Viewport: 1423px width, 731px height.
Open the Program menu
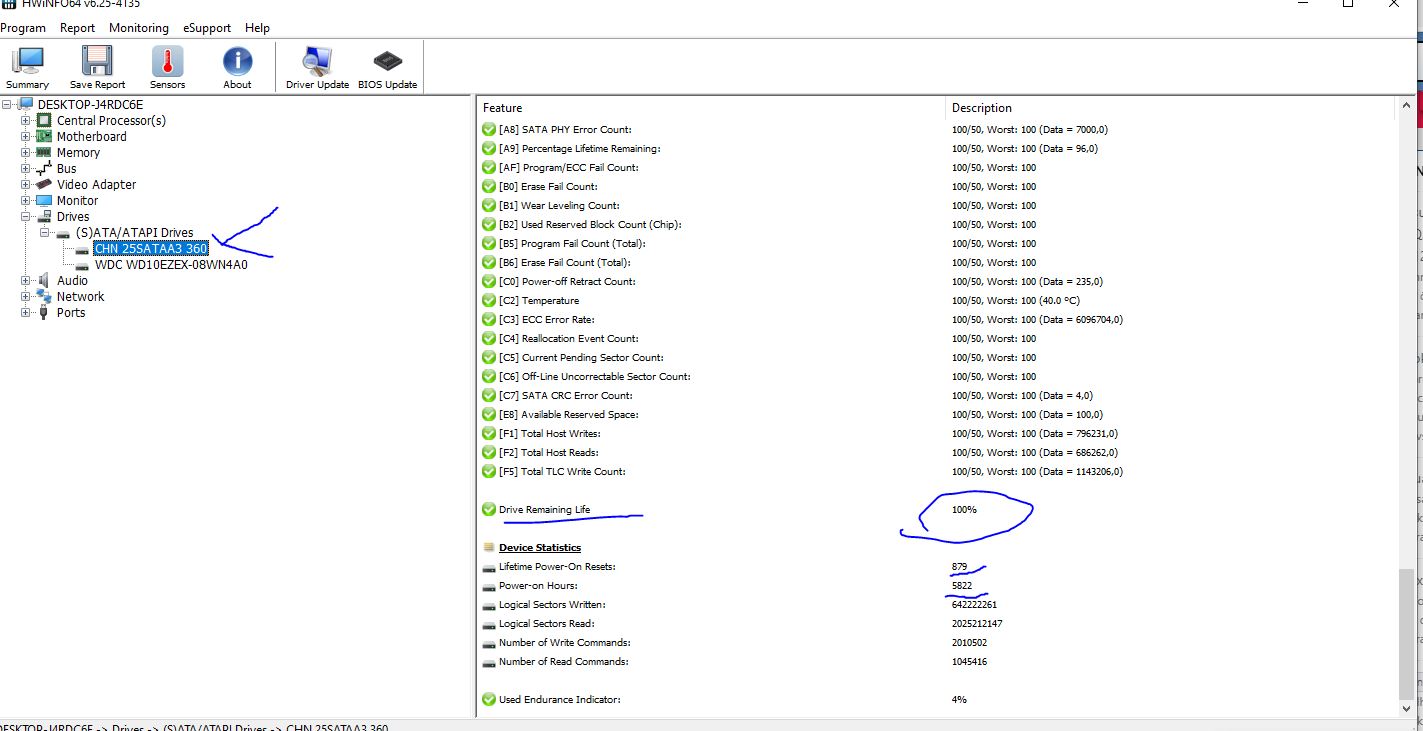click(x=23, y=28)
